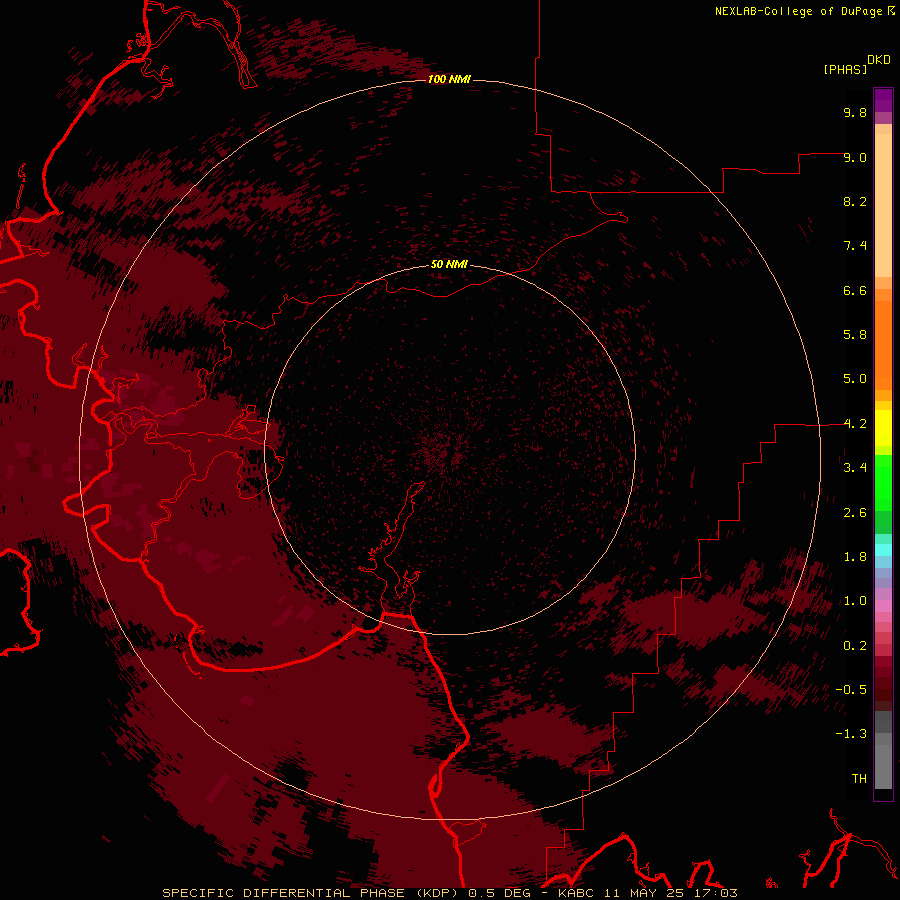The image size is (900, 900).
Task: Click the 2.6 scale value
Action: tap(855, 513)
